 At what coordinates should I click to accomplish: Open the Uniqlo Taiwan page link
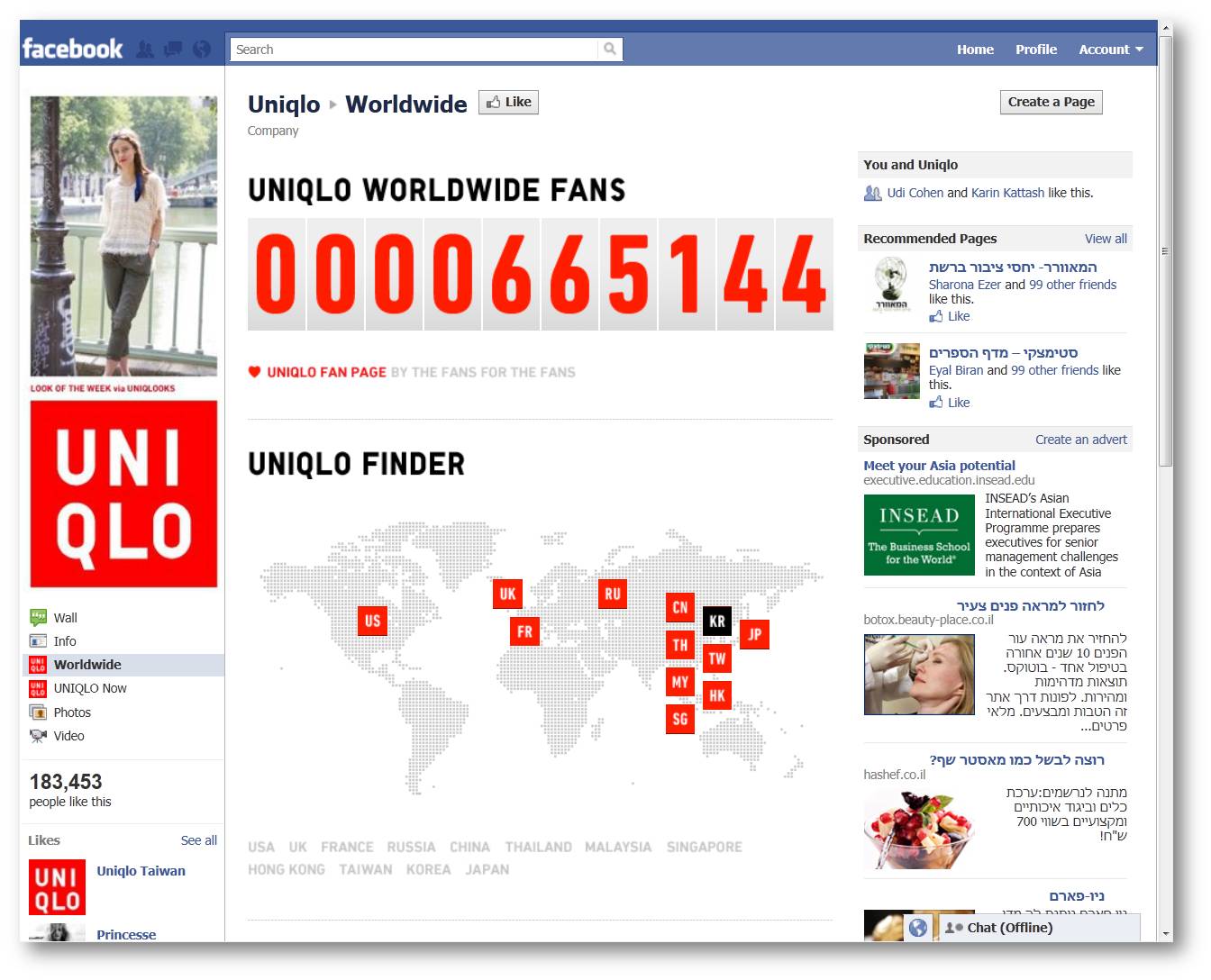141,871
